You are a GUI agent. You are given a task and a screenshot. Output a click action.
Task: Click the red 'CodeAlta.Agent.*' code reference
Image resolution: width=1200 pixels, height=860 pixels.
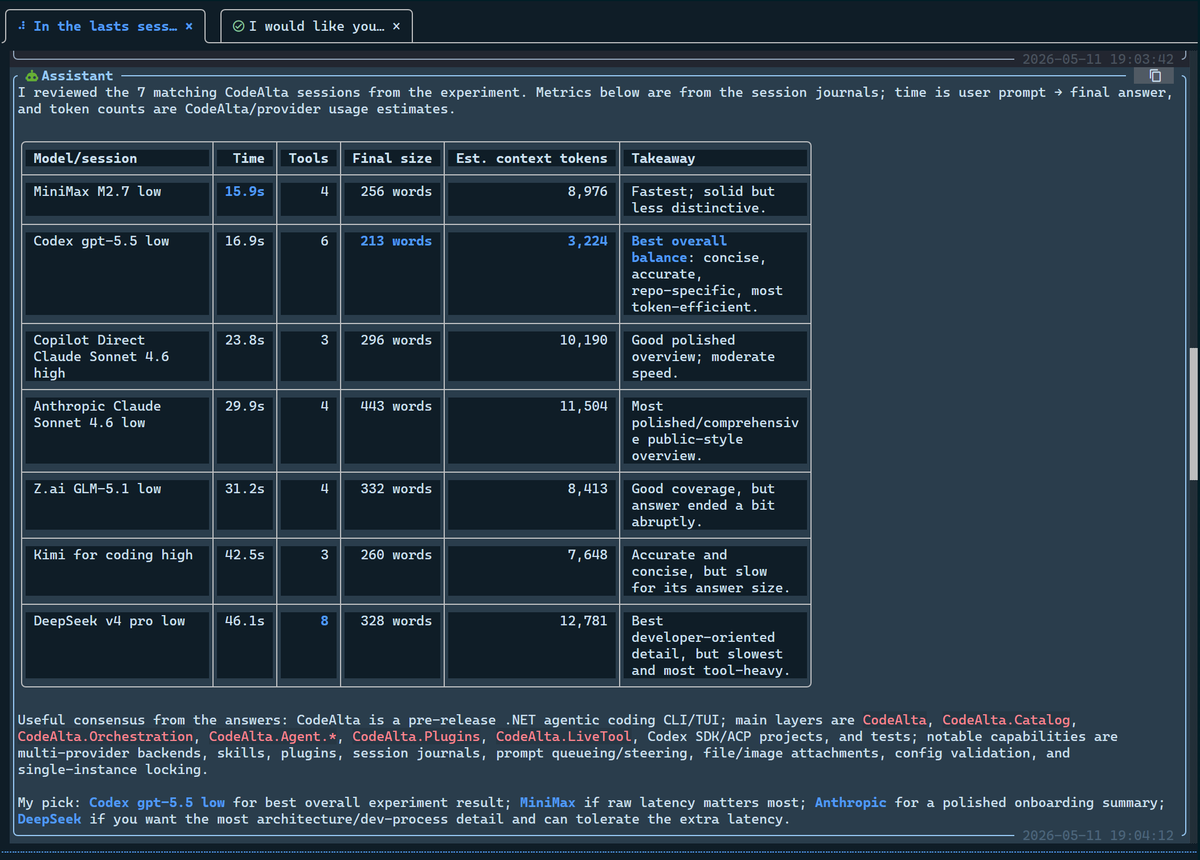coord(272,737)
